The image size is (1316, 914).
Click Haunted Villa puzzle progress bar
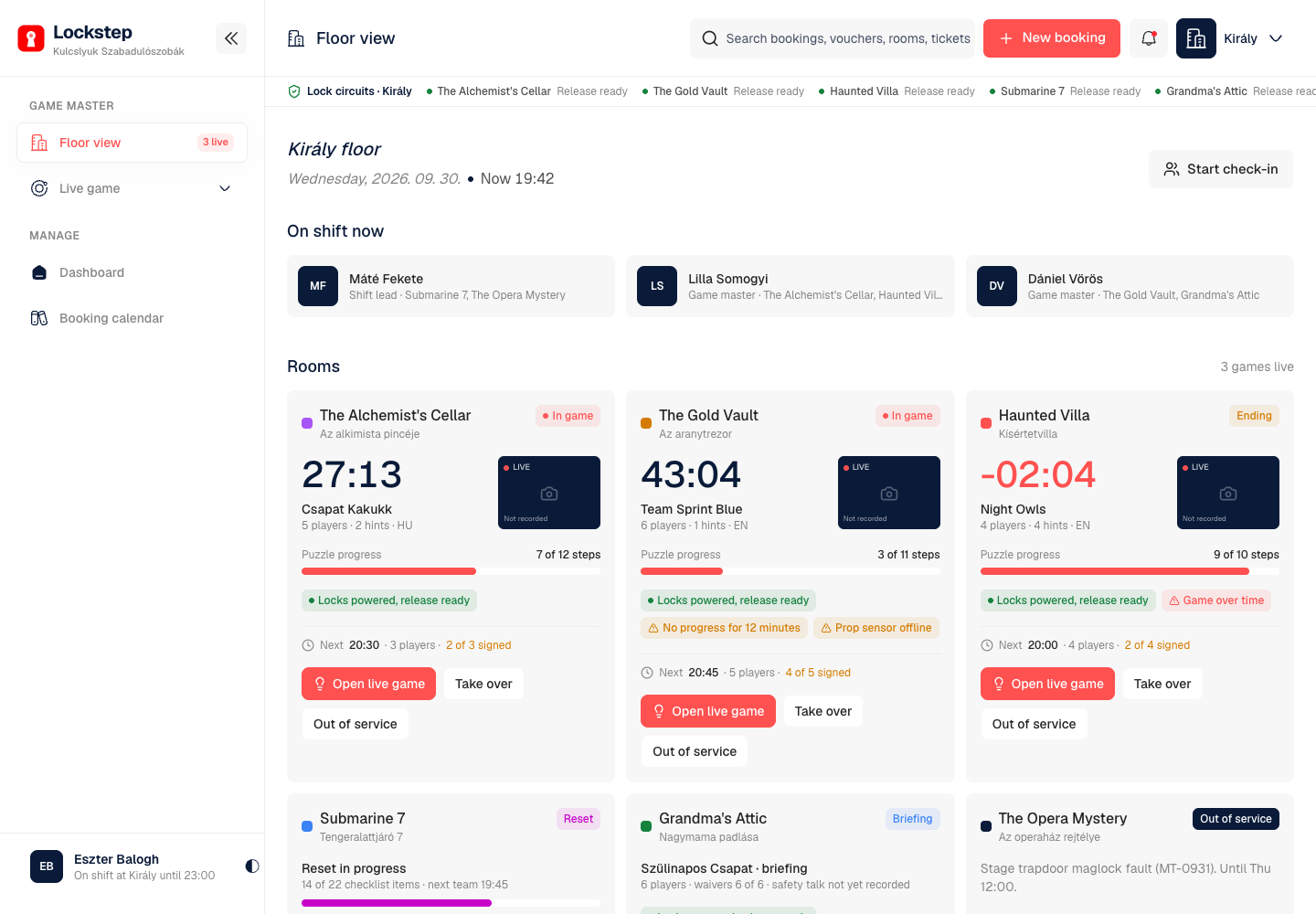(1130, 571)
